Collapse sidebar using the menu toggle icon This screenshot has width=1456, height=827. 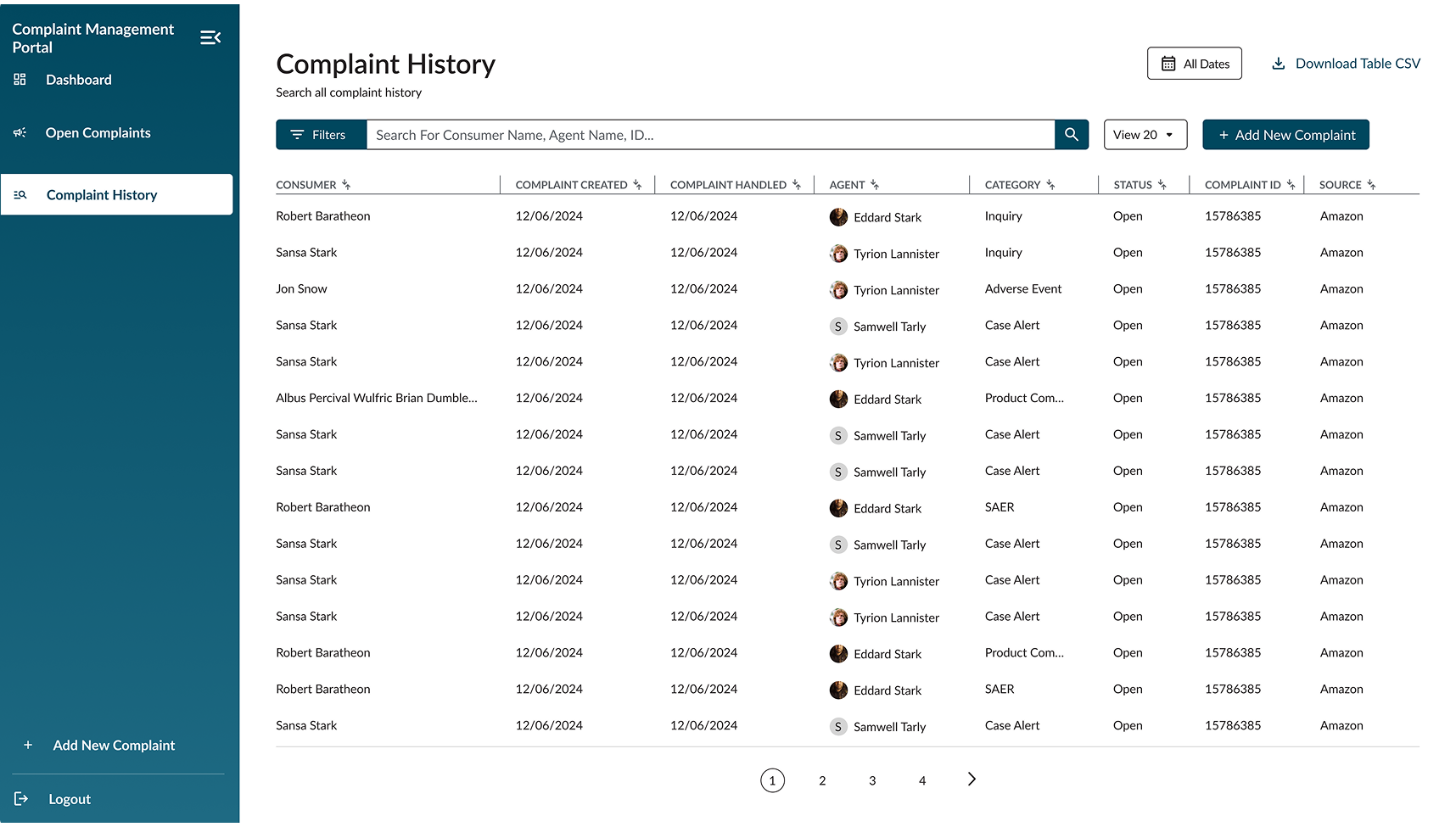pos(210,37)
